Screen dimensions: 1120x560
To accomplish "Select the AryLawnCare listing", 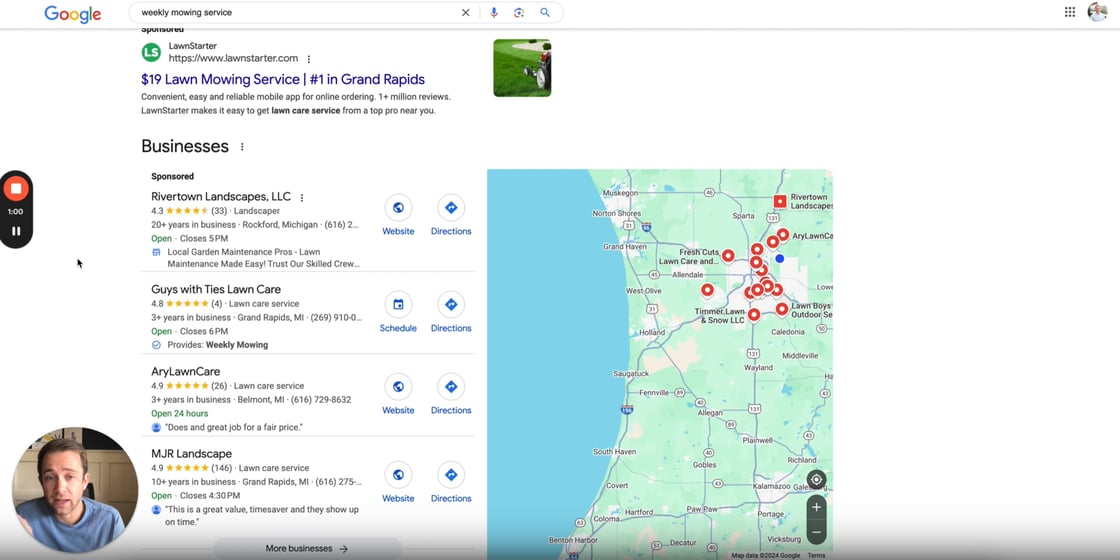I will (x=186, y=372).
